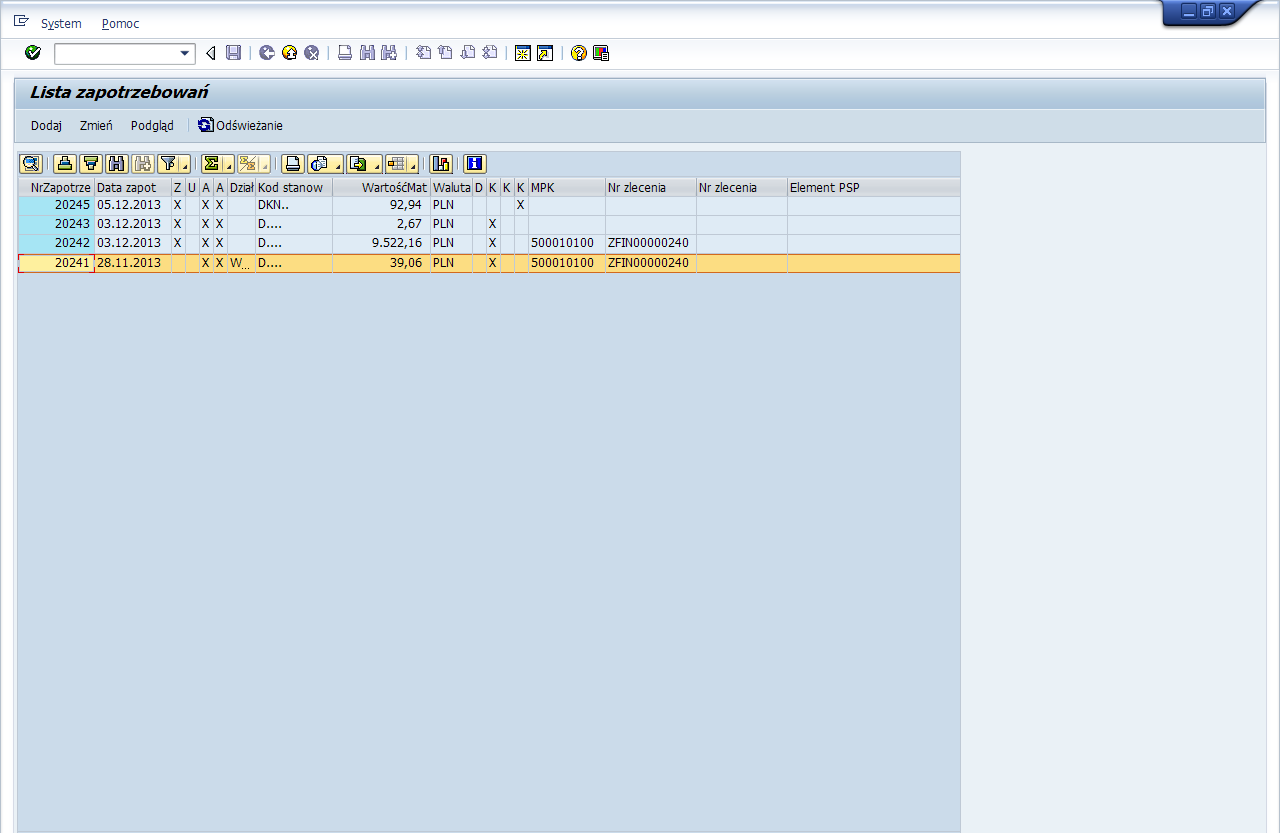Click ZFIN00000240 in the 20242 row

coord(650,243)
